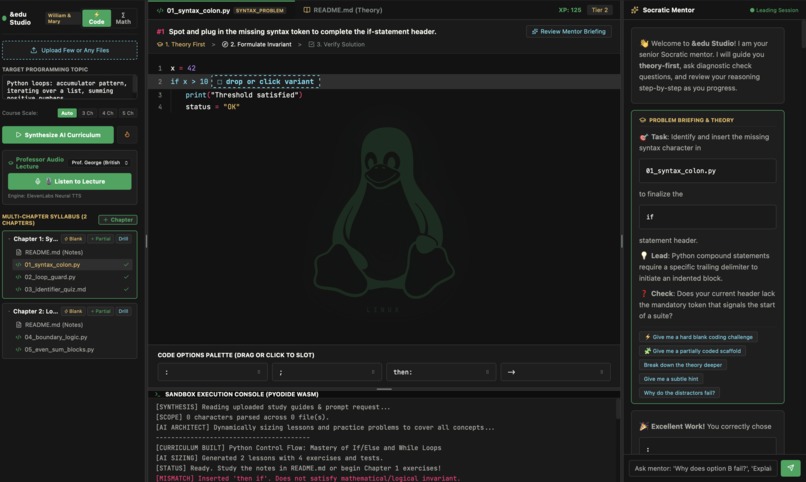This screenshot has height=482, width=806.
Task: Set course scale to 5 Ch
Action: (127, 113)
